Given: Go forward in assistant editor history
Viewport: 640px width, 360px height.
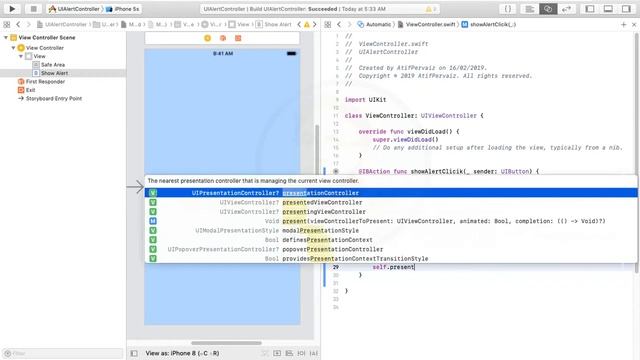Looking at the screenshot, I should pos(349,24).
